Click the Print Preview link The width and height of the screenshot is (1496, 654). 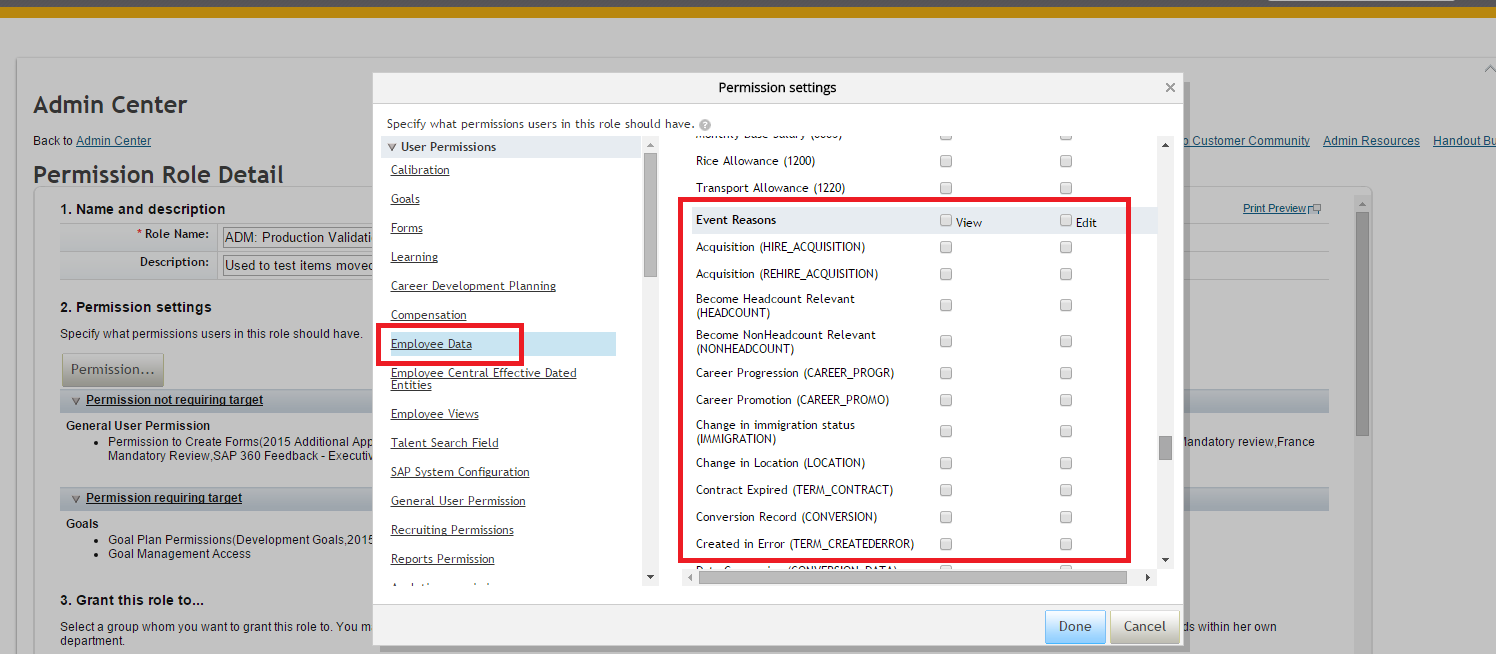click(x=1275, y=209)
